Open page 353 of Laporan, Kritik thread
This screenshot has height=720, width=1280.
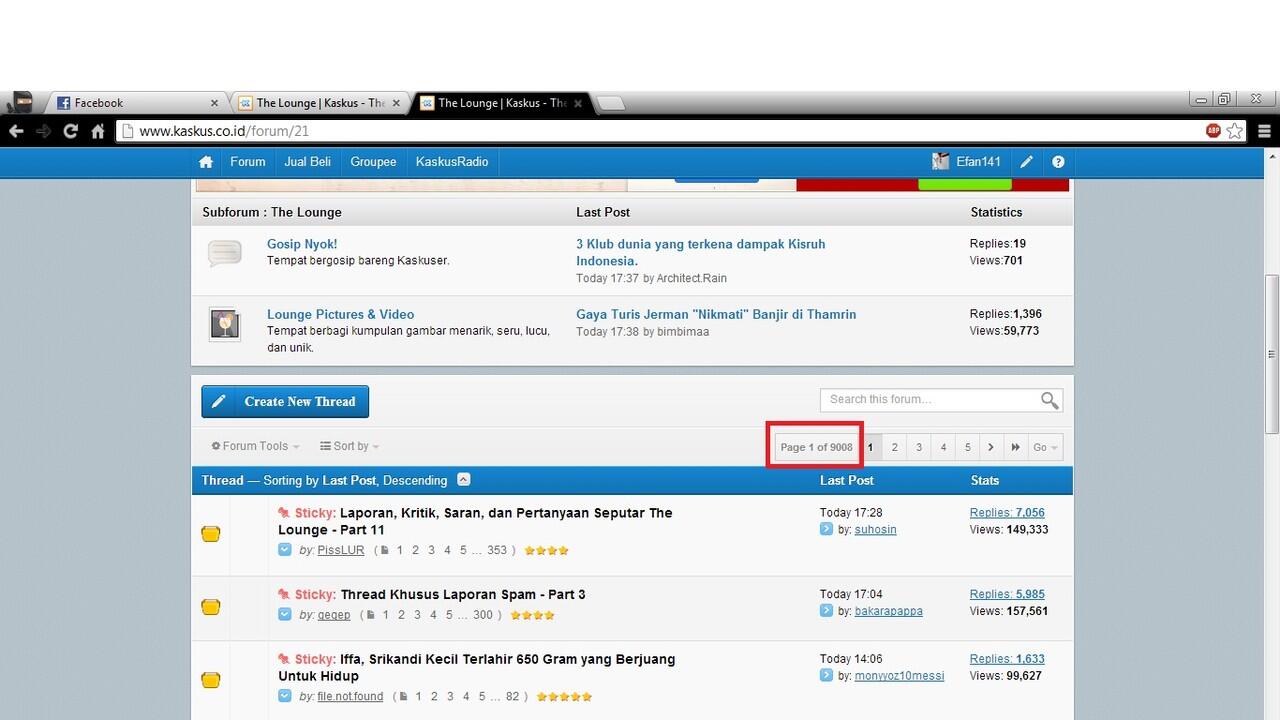(497, 550)
